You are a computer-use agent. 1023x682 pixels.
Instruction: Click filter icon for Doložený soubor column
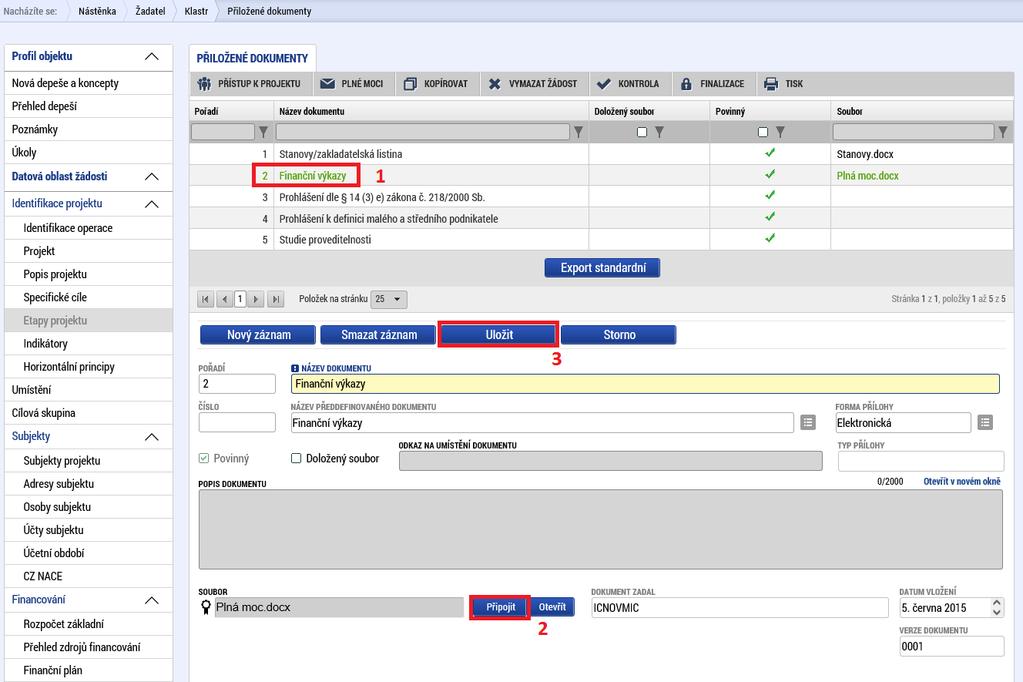tap(659, 132)
